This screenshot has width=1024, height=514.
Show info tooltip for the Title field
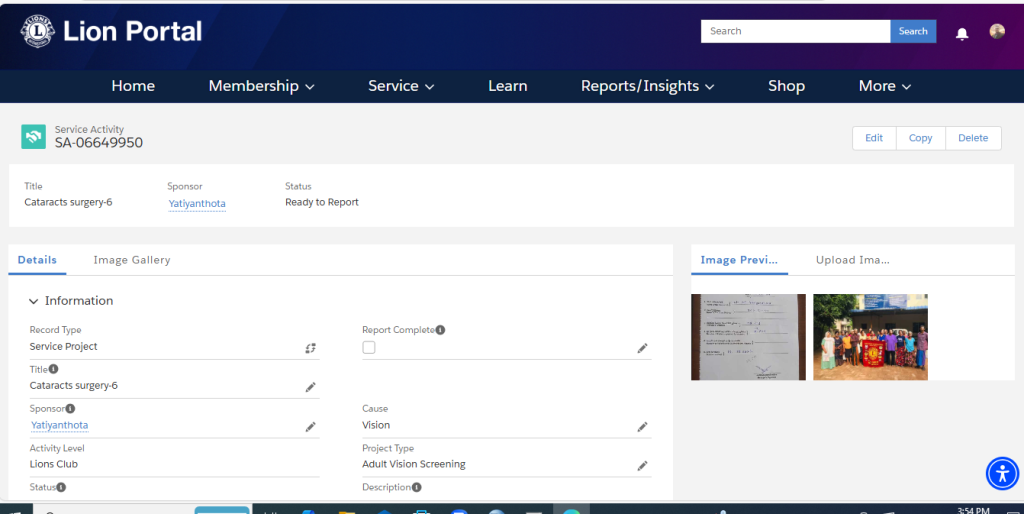(x=54, y=369)
